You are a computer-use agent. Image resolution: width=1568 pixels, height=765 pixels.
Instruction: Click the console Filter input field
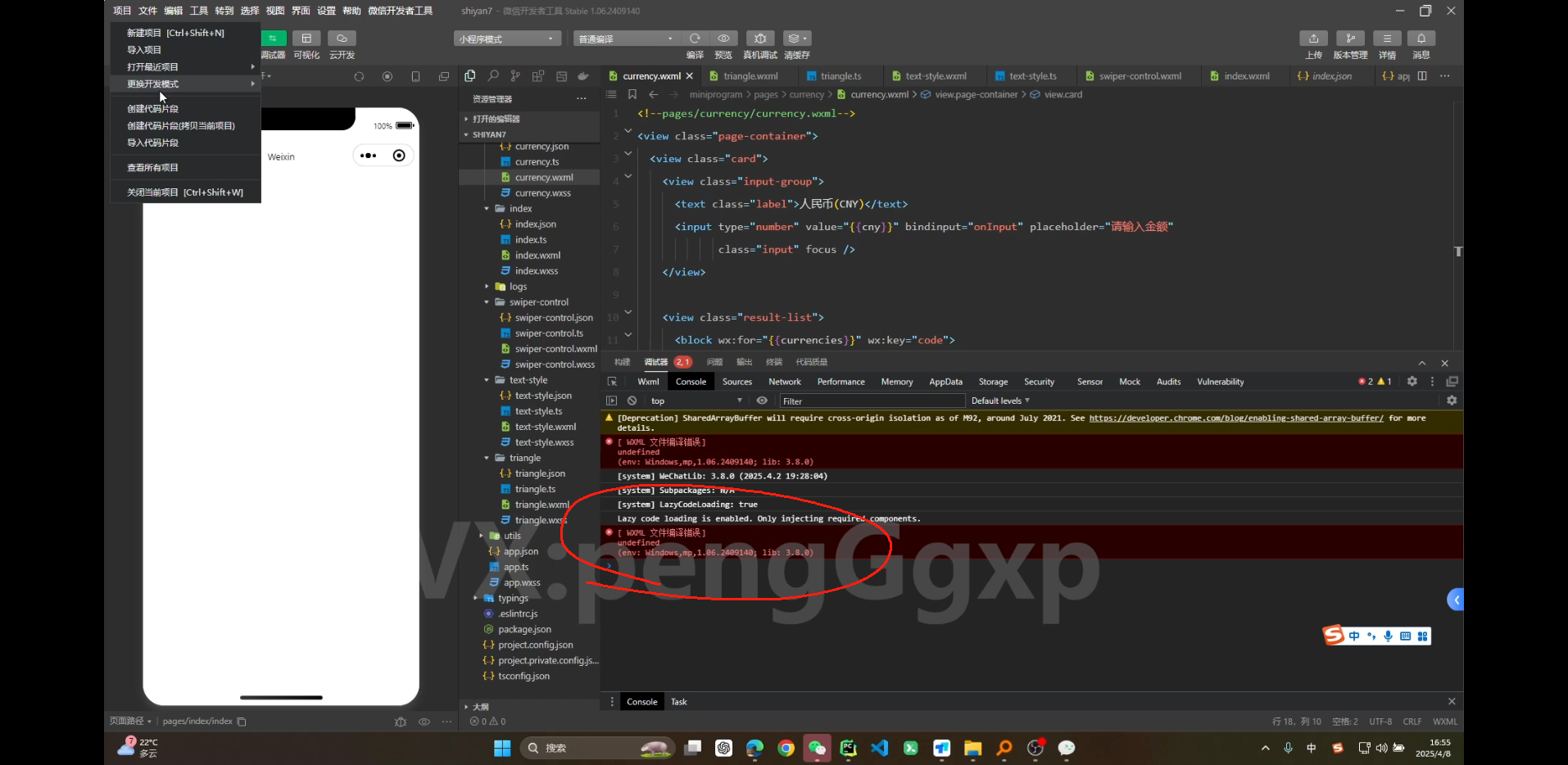872,401
